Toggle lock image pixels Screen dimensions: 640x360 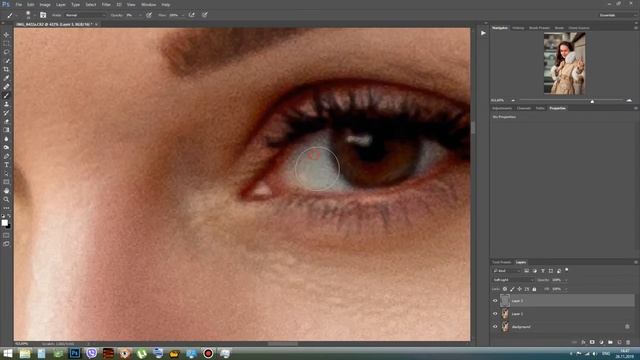[512, 289]
